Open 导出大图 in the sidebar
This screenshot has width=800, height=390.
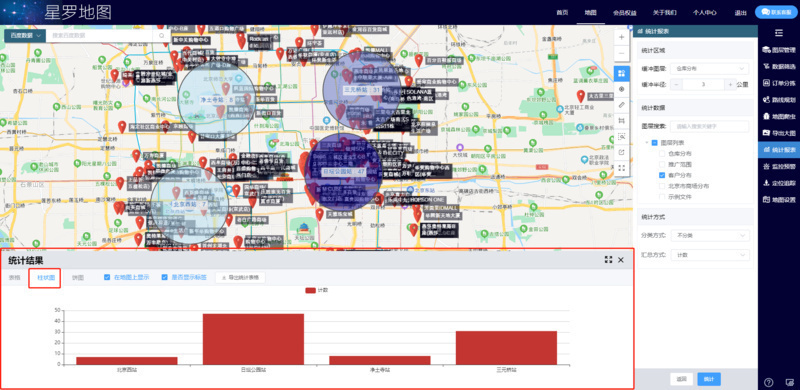[x=779, y=133]
